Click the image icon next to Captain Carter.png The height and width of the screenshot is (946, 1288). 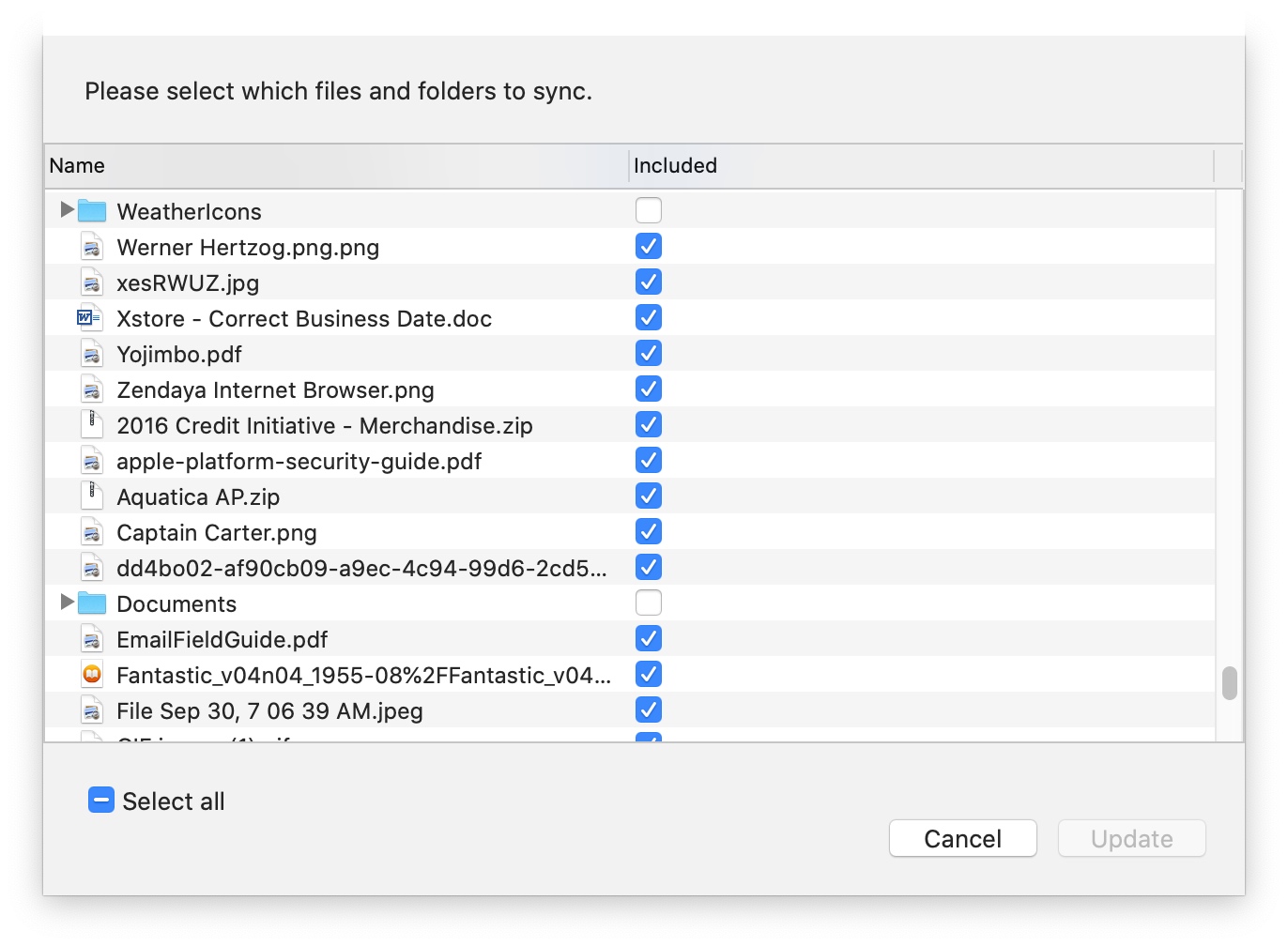(x=91, y=531)
